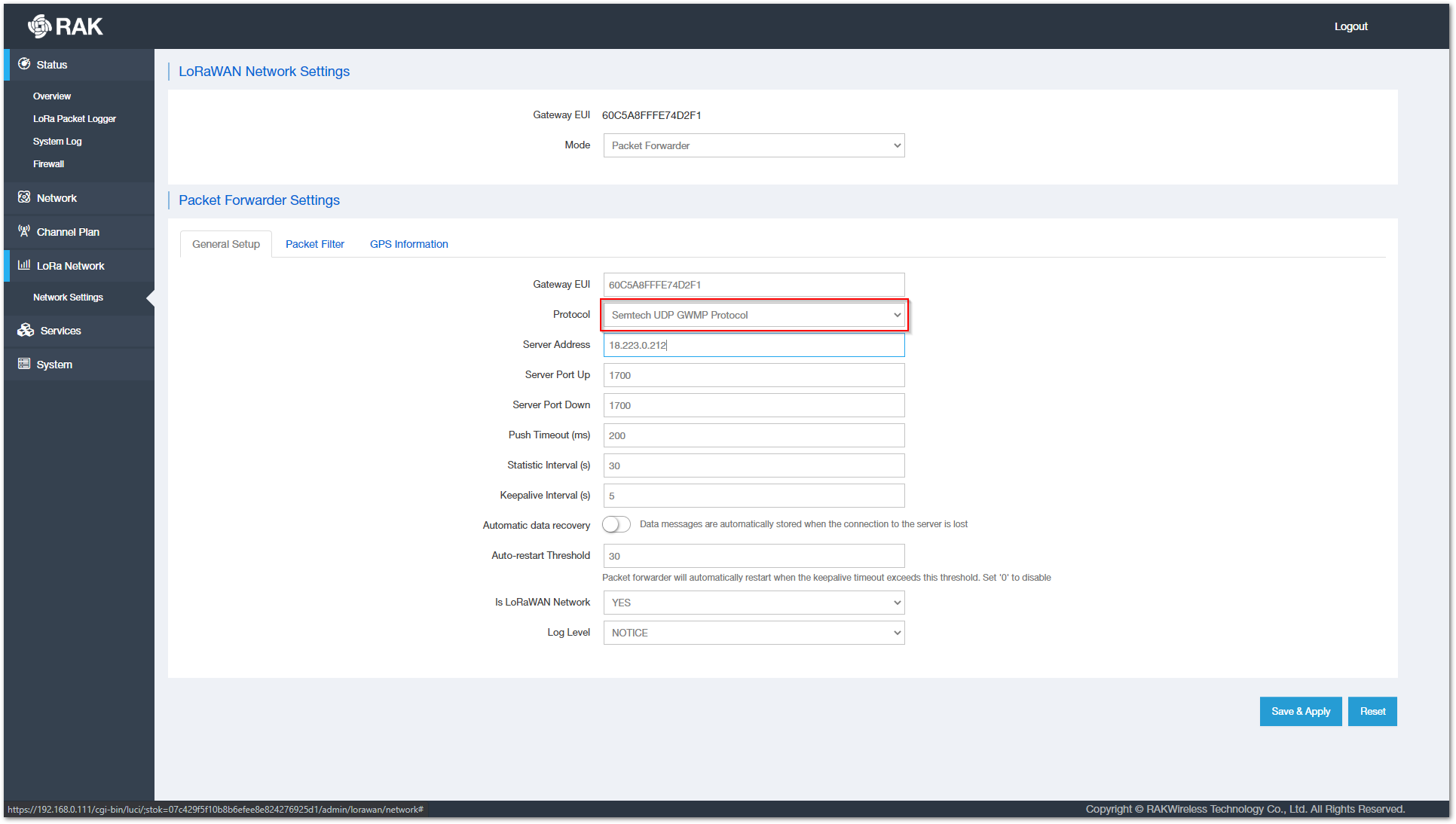Screen dimensions: 1456x824
Task: Click the System sidebar icon
Action: [24, 364]
